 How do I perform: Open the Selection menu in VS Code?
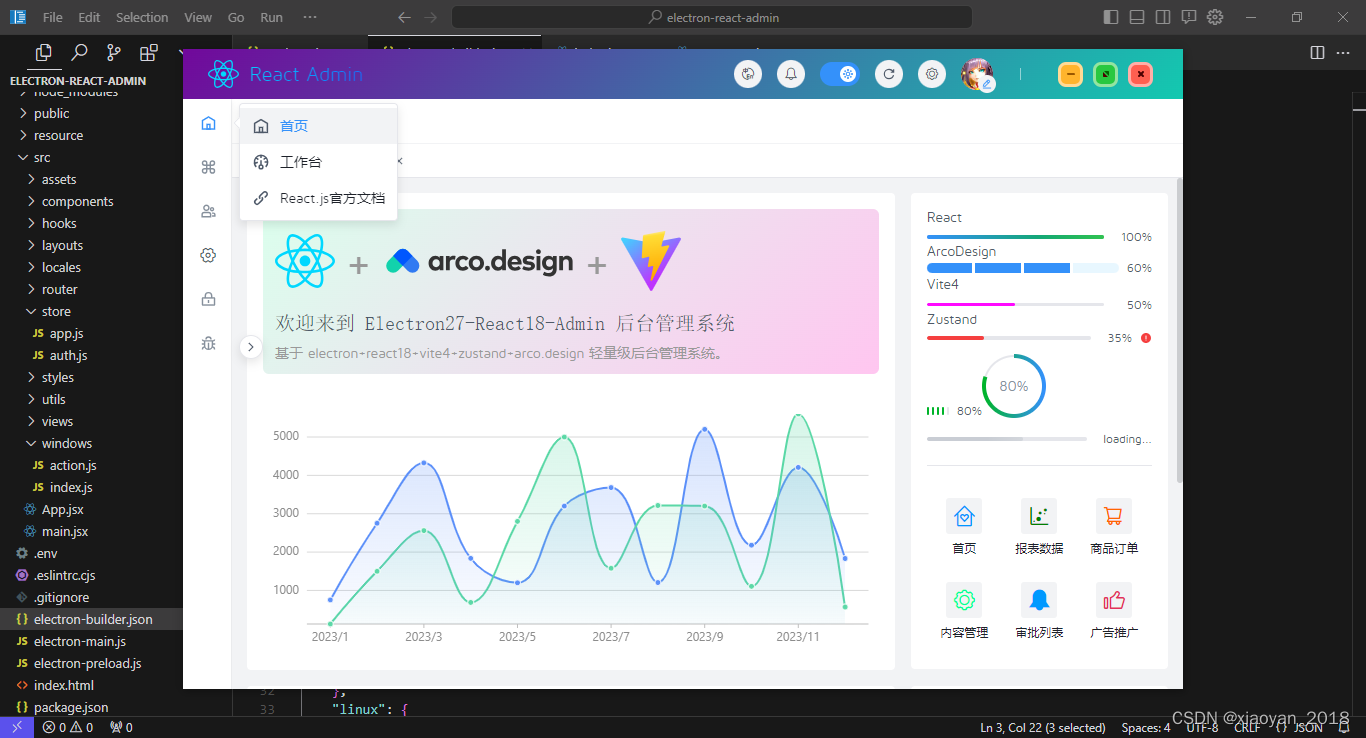(142, 17)
